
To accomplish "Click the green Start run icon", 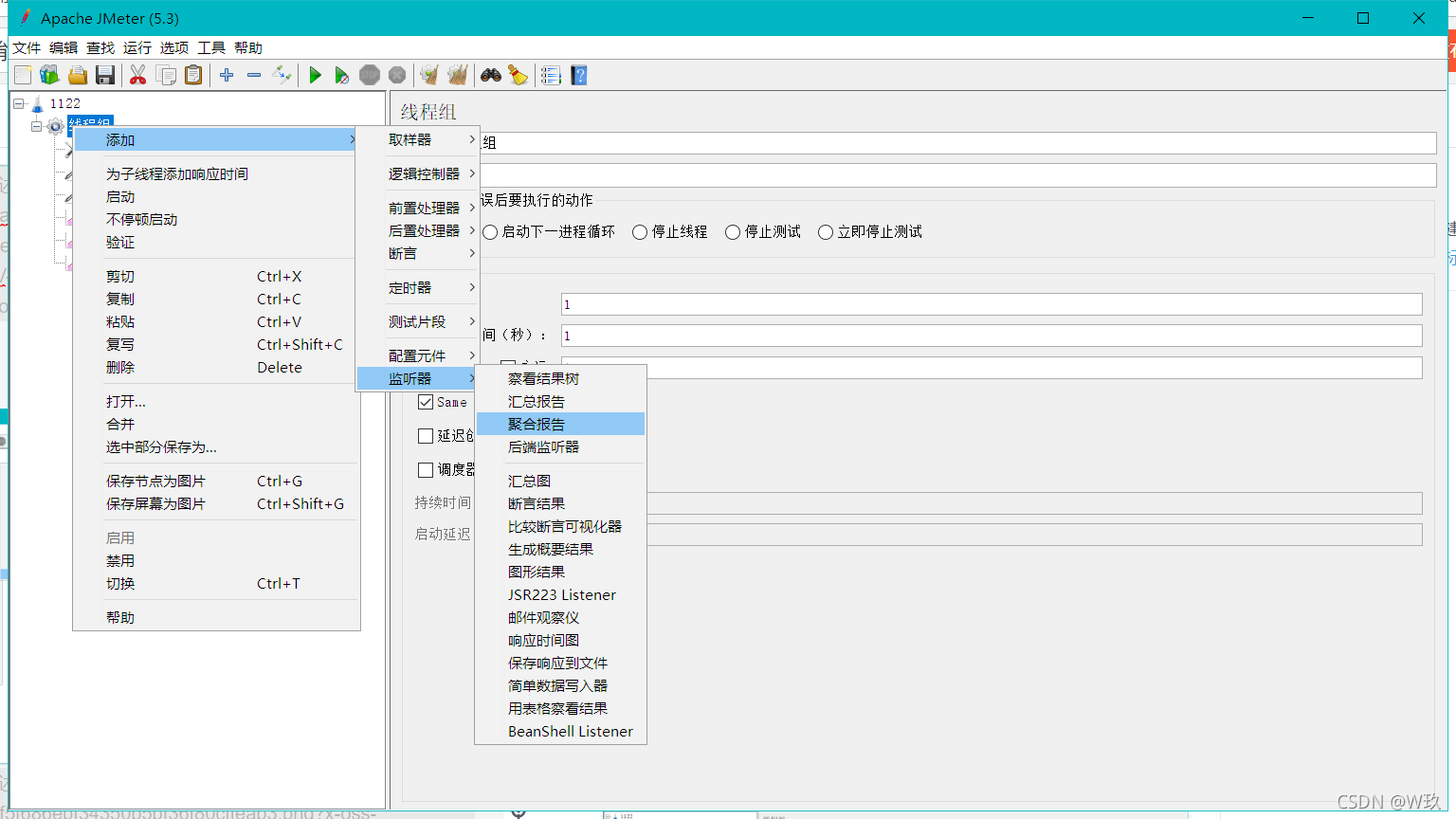I will click(x=316, y=75).
